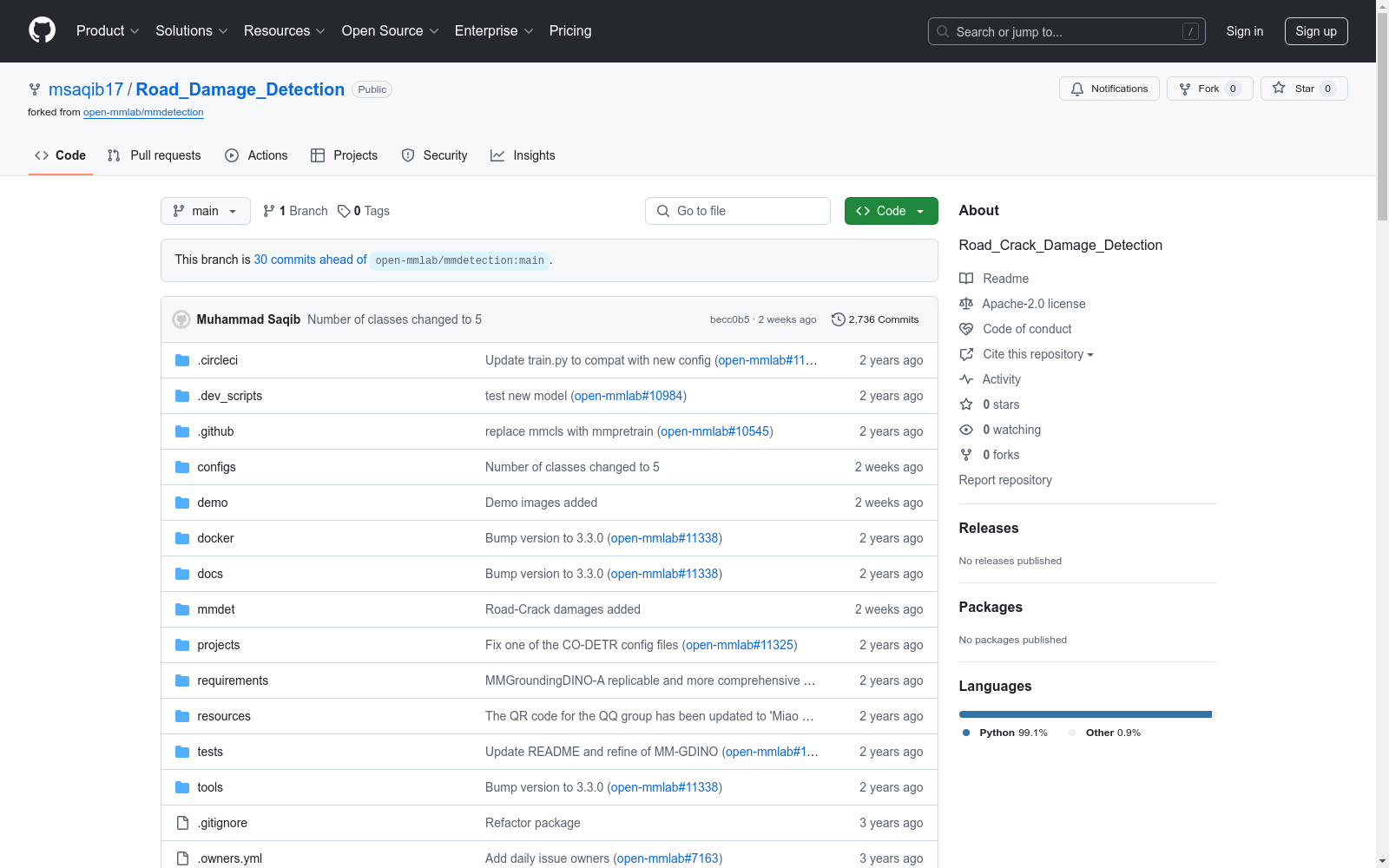Switch to the Projects tab
Image resolution: width=1389 pixels, height=868 pixels.
point(345,155)
